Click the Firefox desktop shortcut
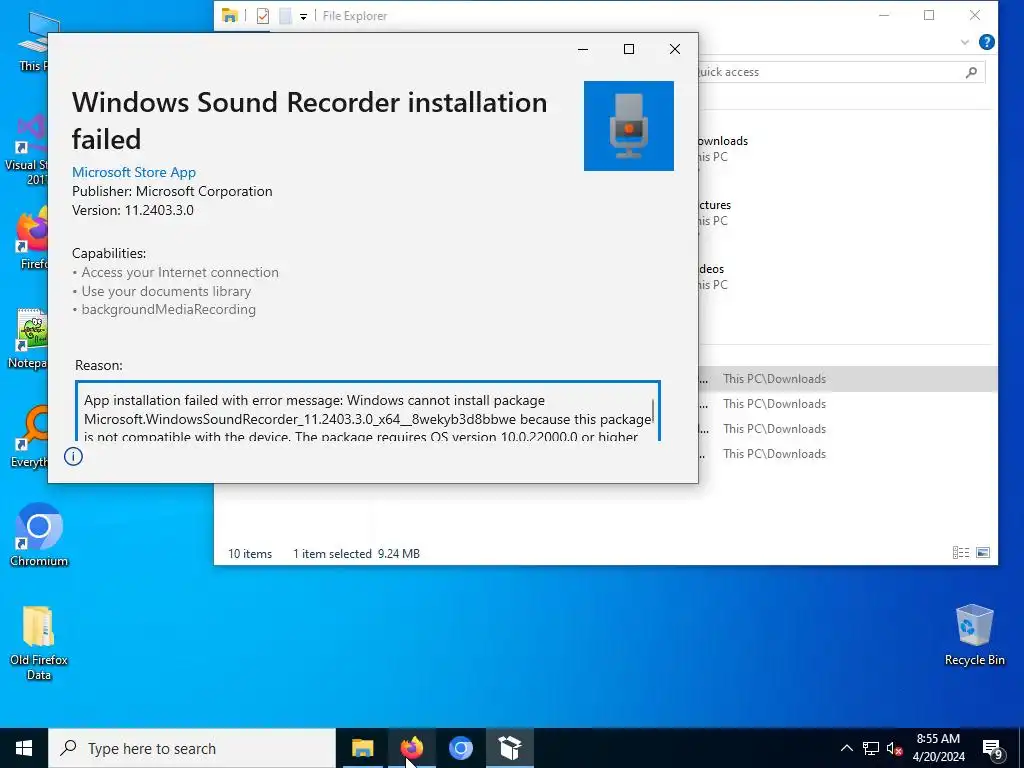 click(x=31, y=239)
